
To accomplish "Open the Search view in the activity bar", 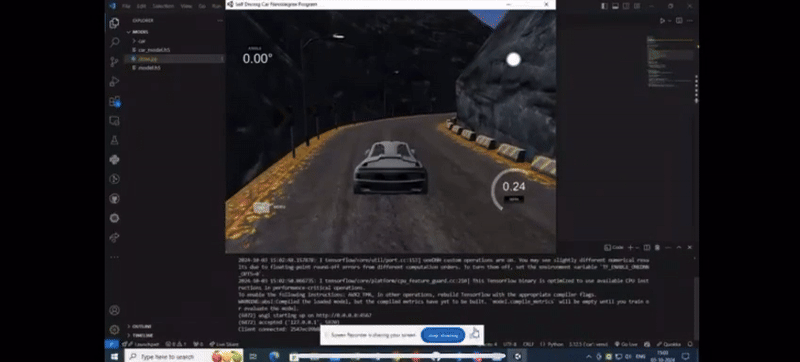I will [x=114, y=42].
